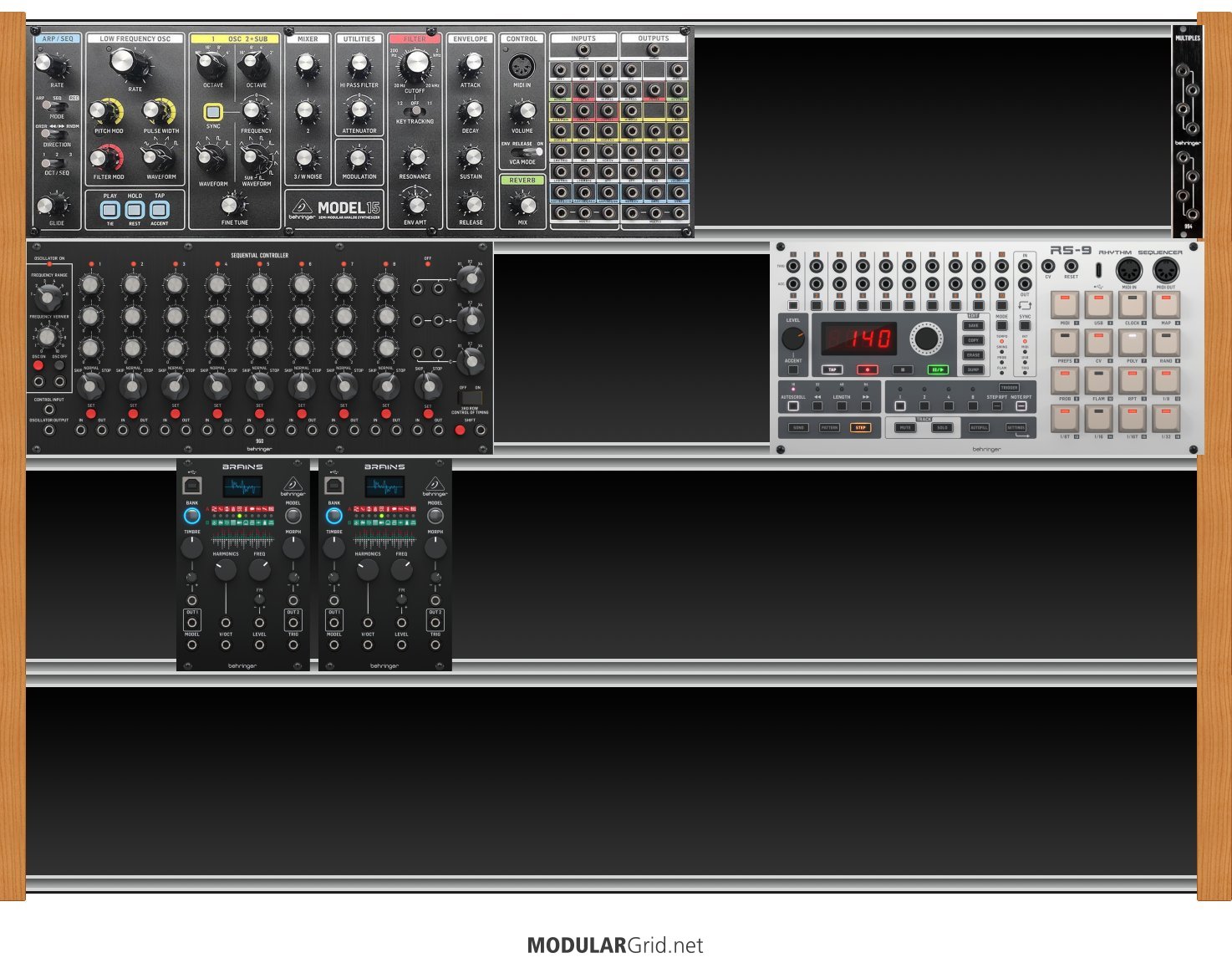The height and width of the screenshot is (963, 1232).
Task: Click the RS-9 TRIGGER button
Action: 1009,388
